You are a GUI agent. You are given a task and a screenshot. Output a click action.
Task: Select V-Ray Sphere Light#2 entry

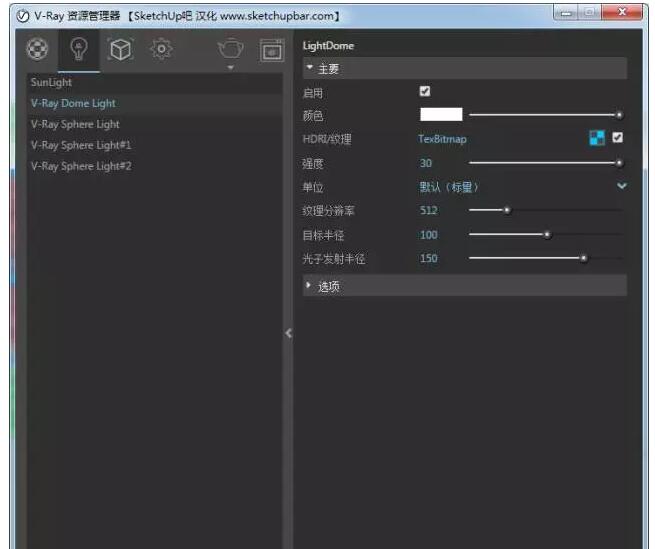pyautogui.click(x=155, y=166)
